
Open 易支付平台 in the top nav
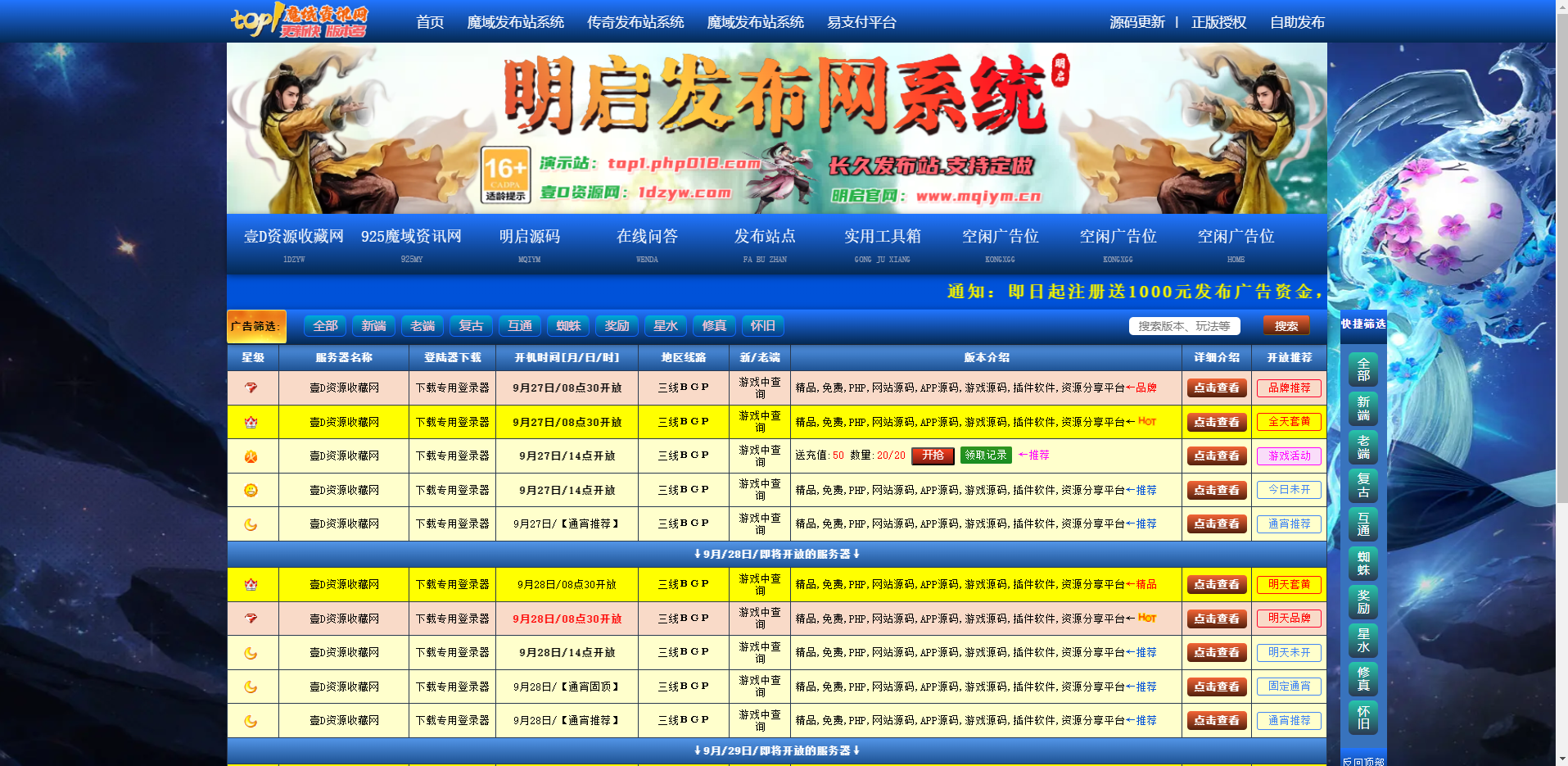(861, 22)
